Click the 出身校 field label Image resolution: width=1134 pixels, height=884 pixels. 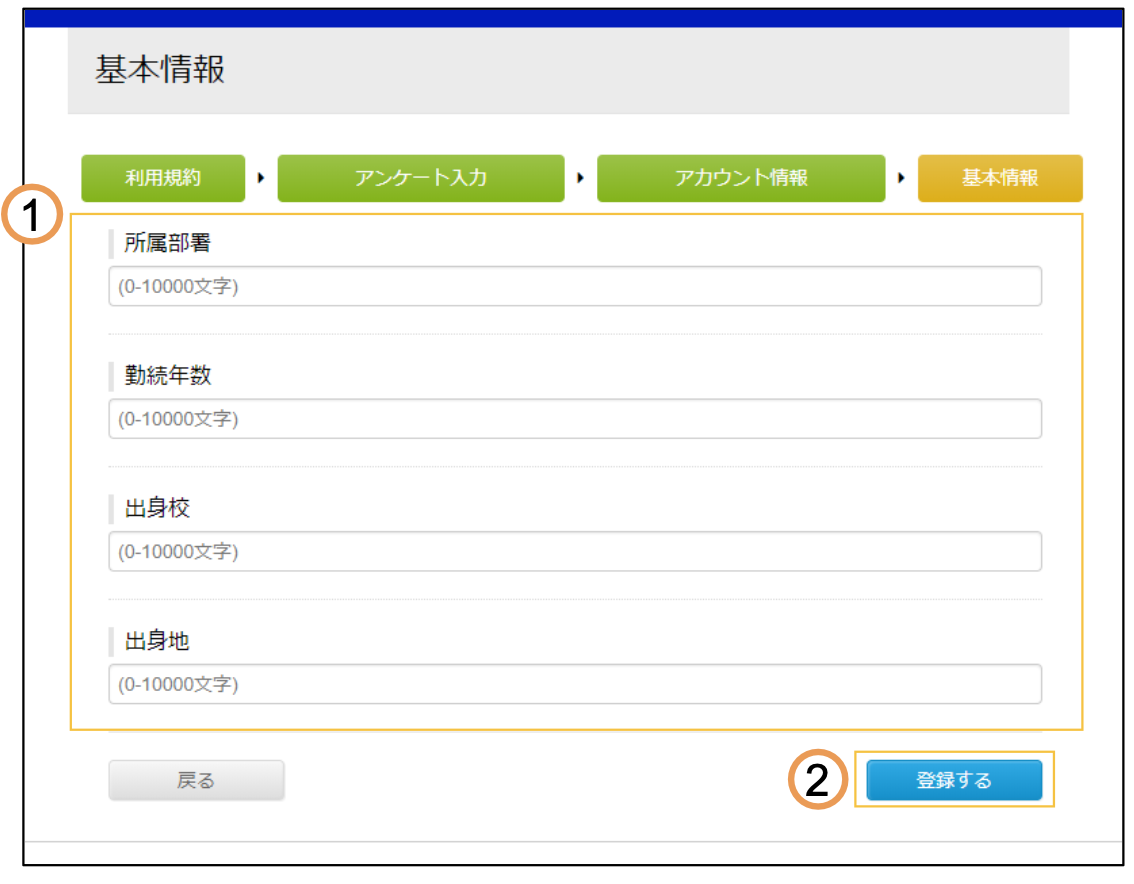click(157, 508)
